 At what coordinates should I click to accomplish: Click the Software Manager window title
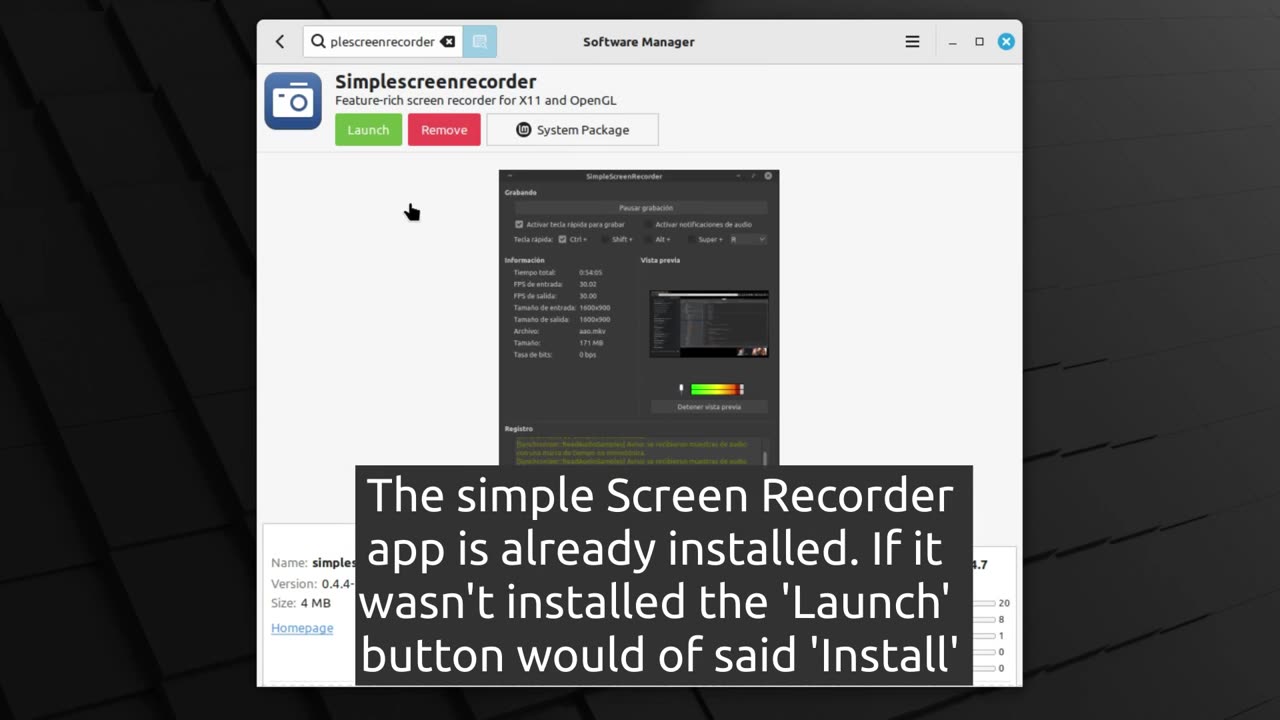coord(639,42)
